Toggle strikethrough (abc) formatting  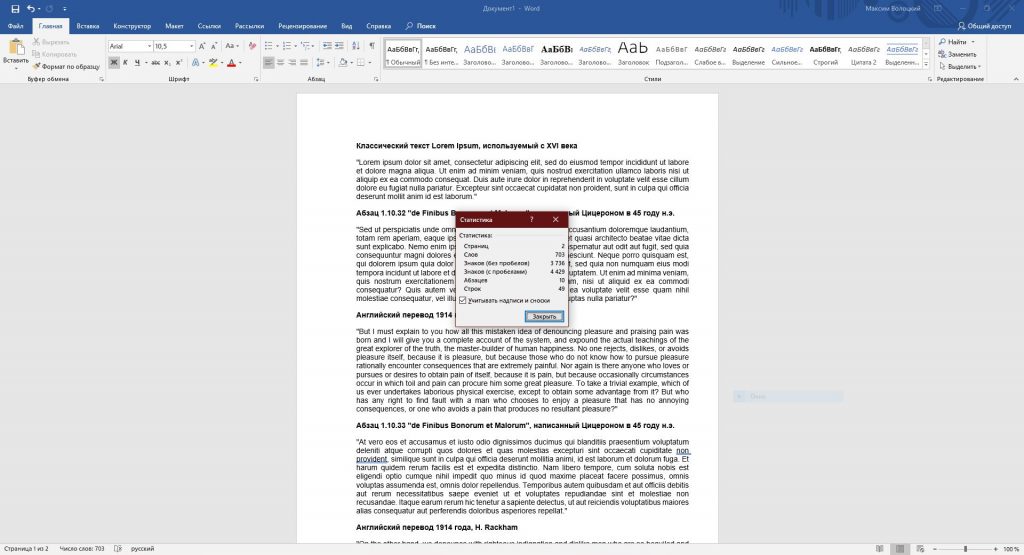pos(155,63)
